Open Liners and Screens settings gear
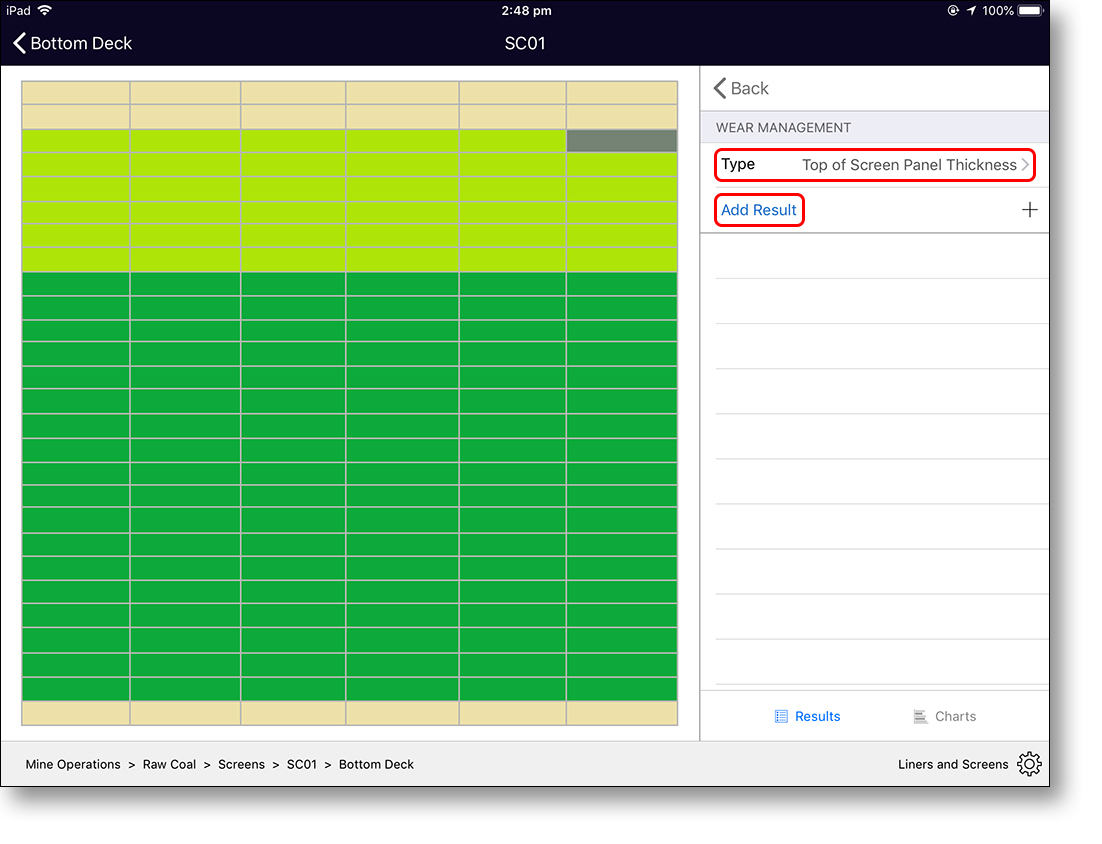Screen dimensions: 1102x844 click(x=1030, y=765)
